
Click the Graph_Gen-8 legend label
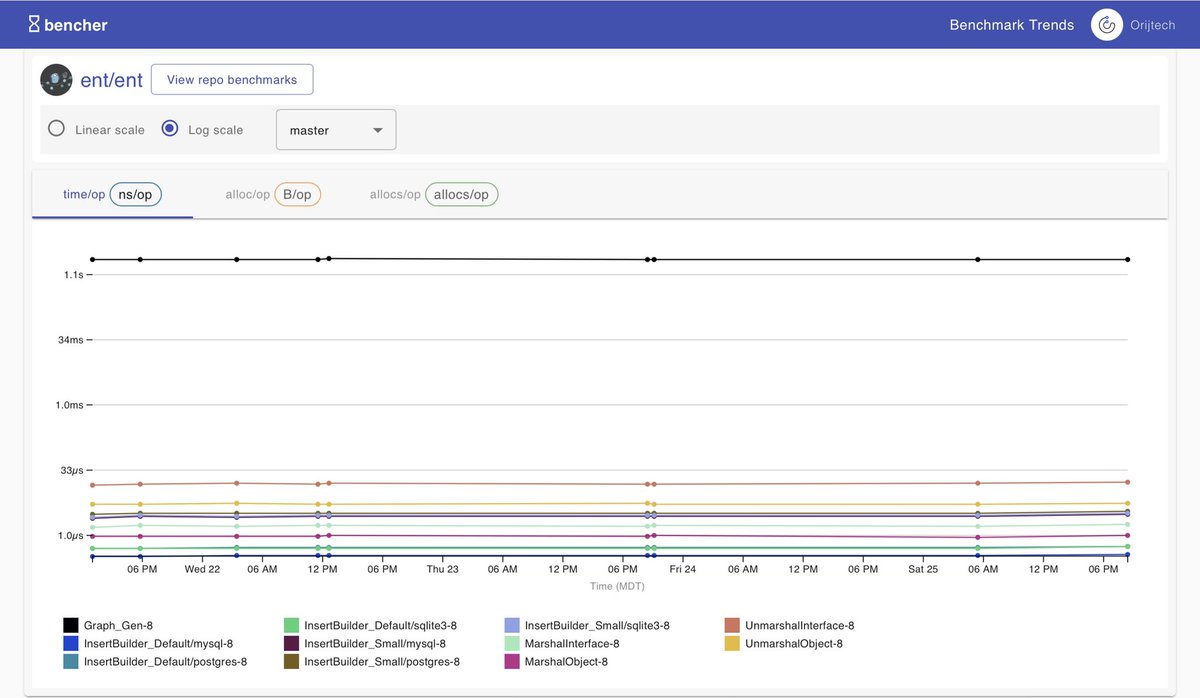tap(118, 626)
